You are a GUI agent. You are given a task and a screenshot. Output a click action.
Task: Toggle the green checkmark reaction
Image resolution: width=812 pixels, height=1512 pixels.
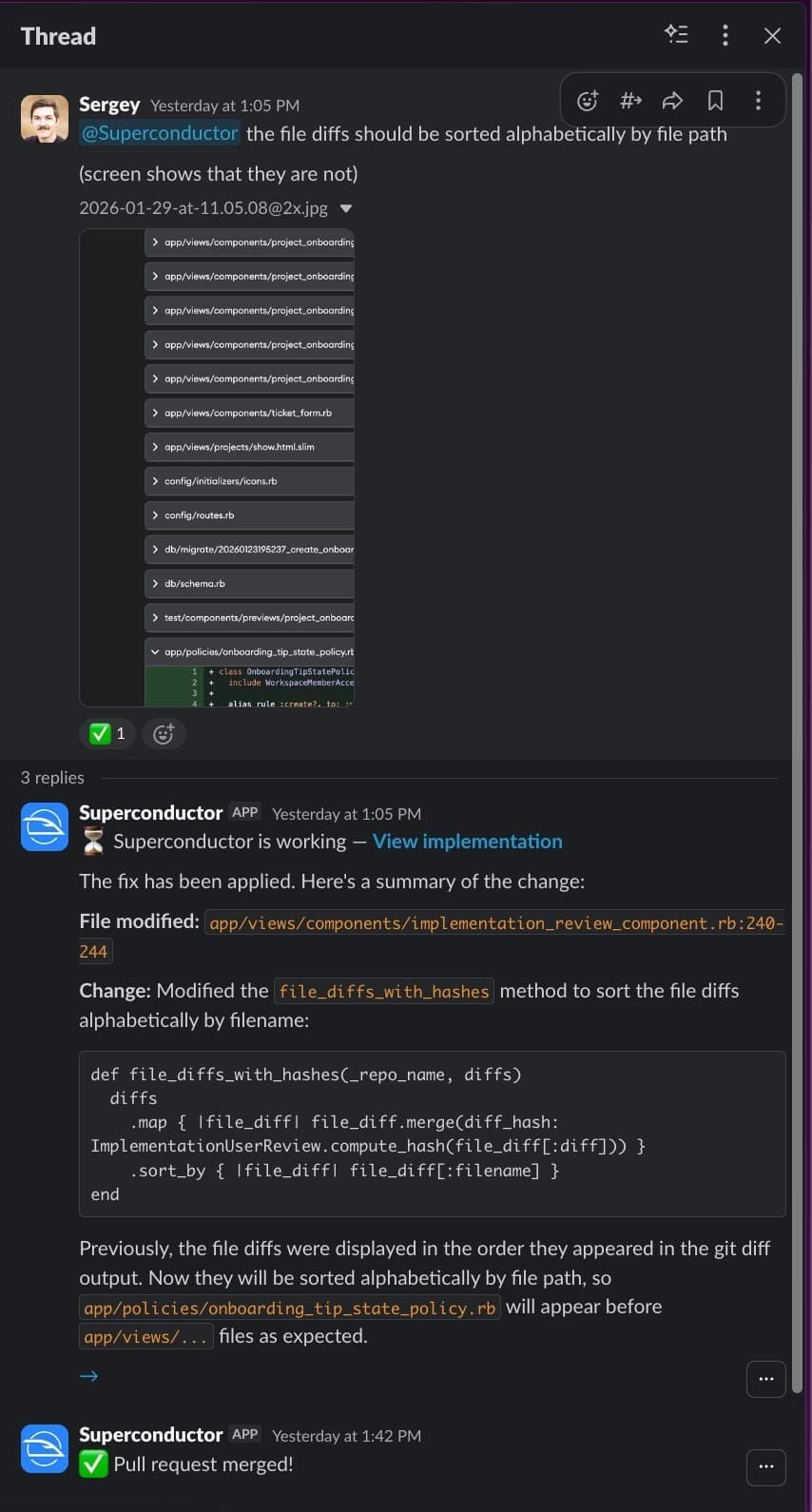click(107, 733)
